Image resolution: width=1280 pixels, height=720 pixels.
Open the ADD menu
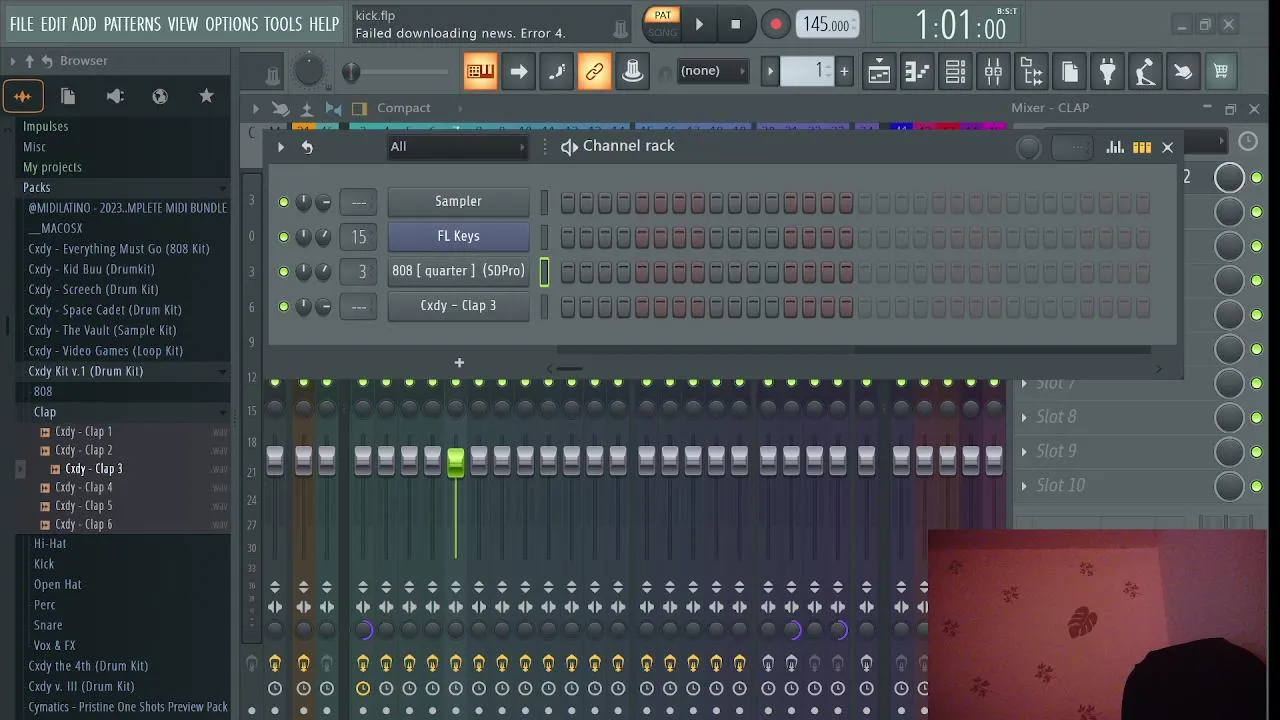tap(84, 24)
